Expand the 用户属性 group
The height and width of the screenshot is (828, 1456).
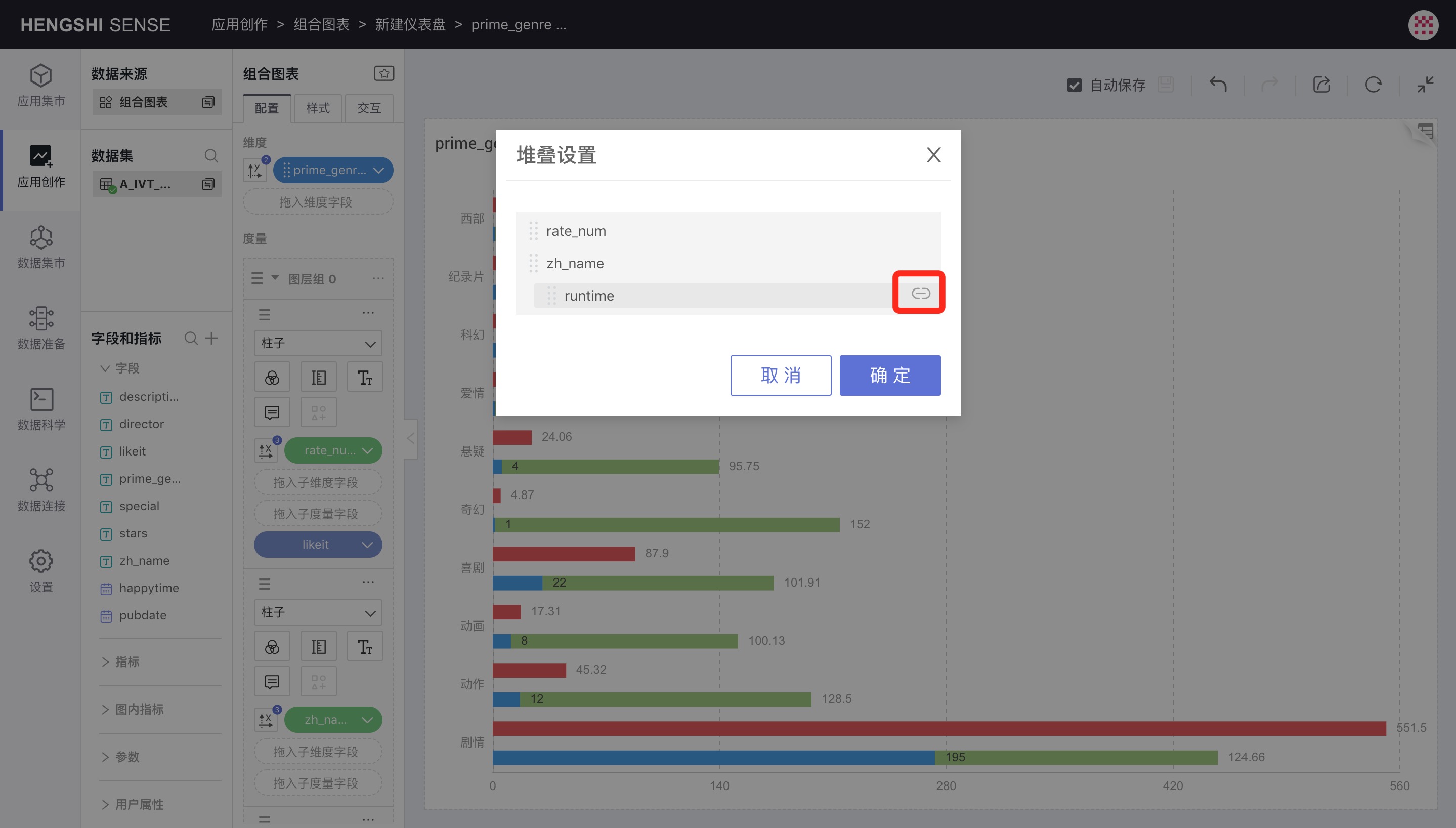105,805
